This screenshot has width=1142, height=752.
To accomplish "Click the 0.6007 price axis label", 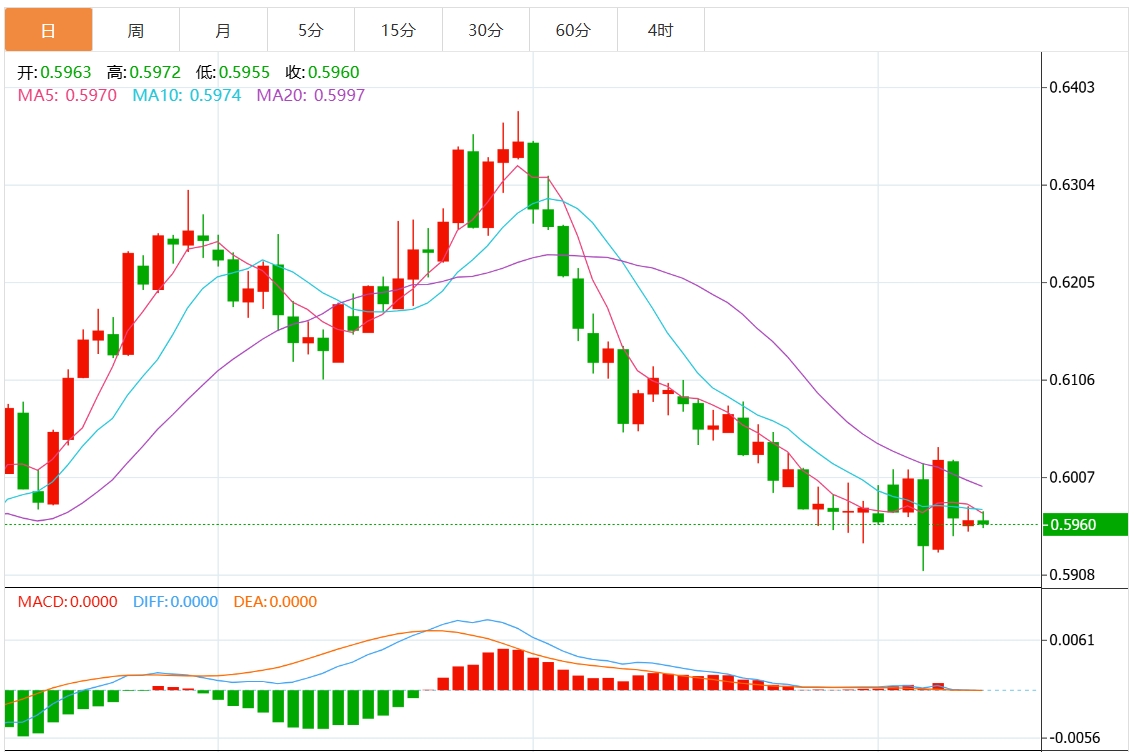I will coord(1071,478).
